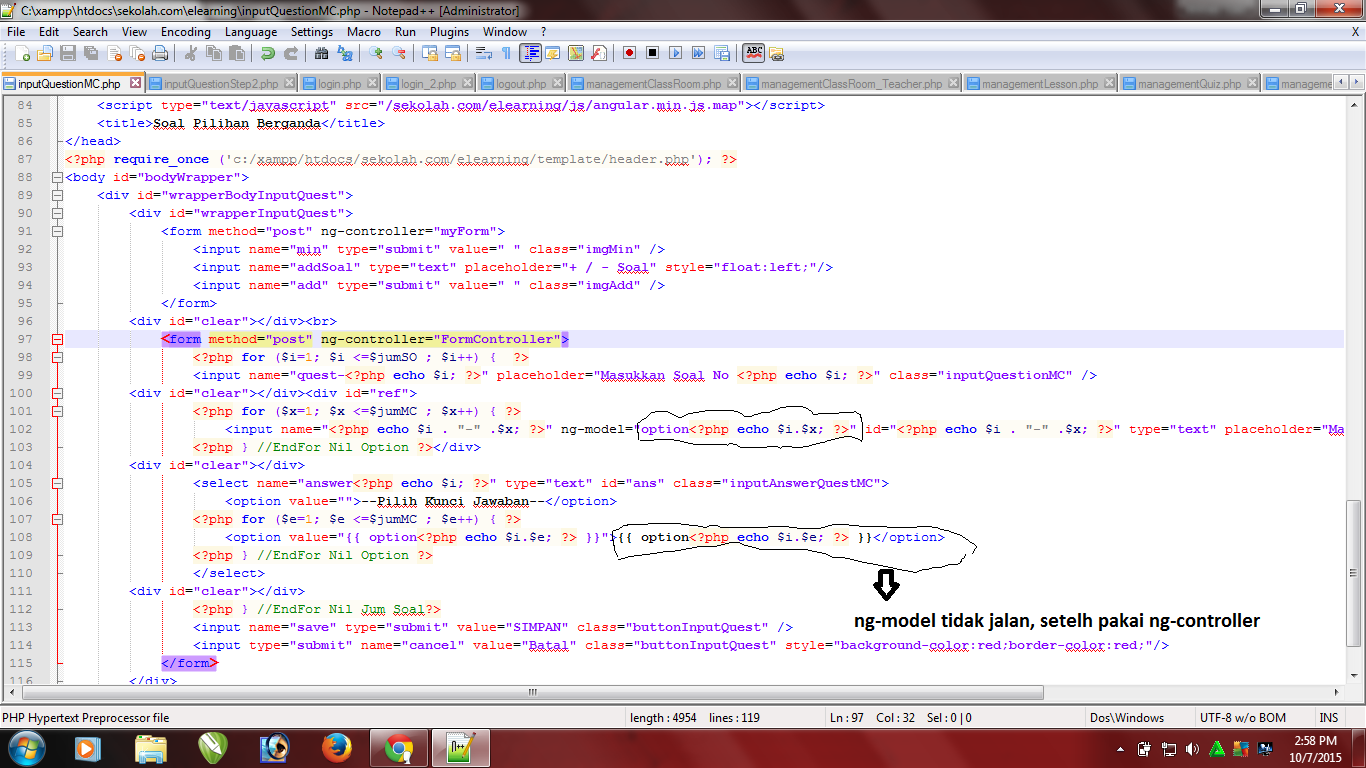Show the Document Map panel icon
The width and height of the screenshot is (1366, 768).
pos(576,53)
